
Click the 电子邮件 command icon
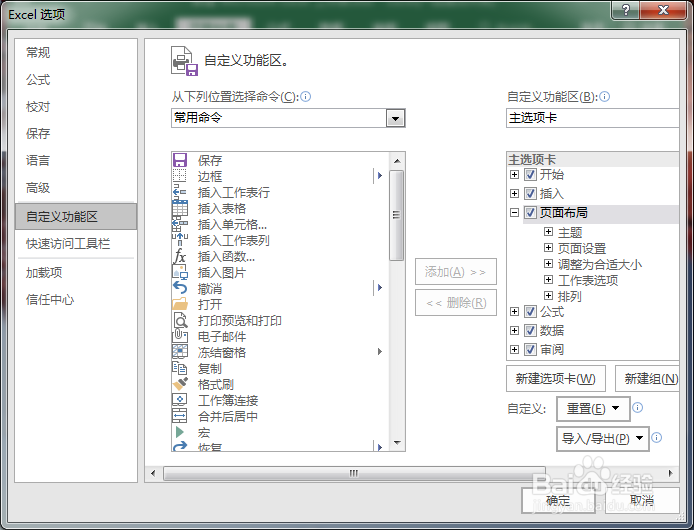point(180,336)
